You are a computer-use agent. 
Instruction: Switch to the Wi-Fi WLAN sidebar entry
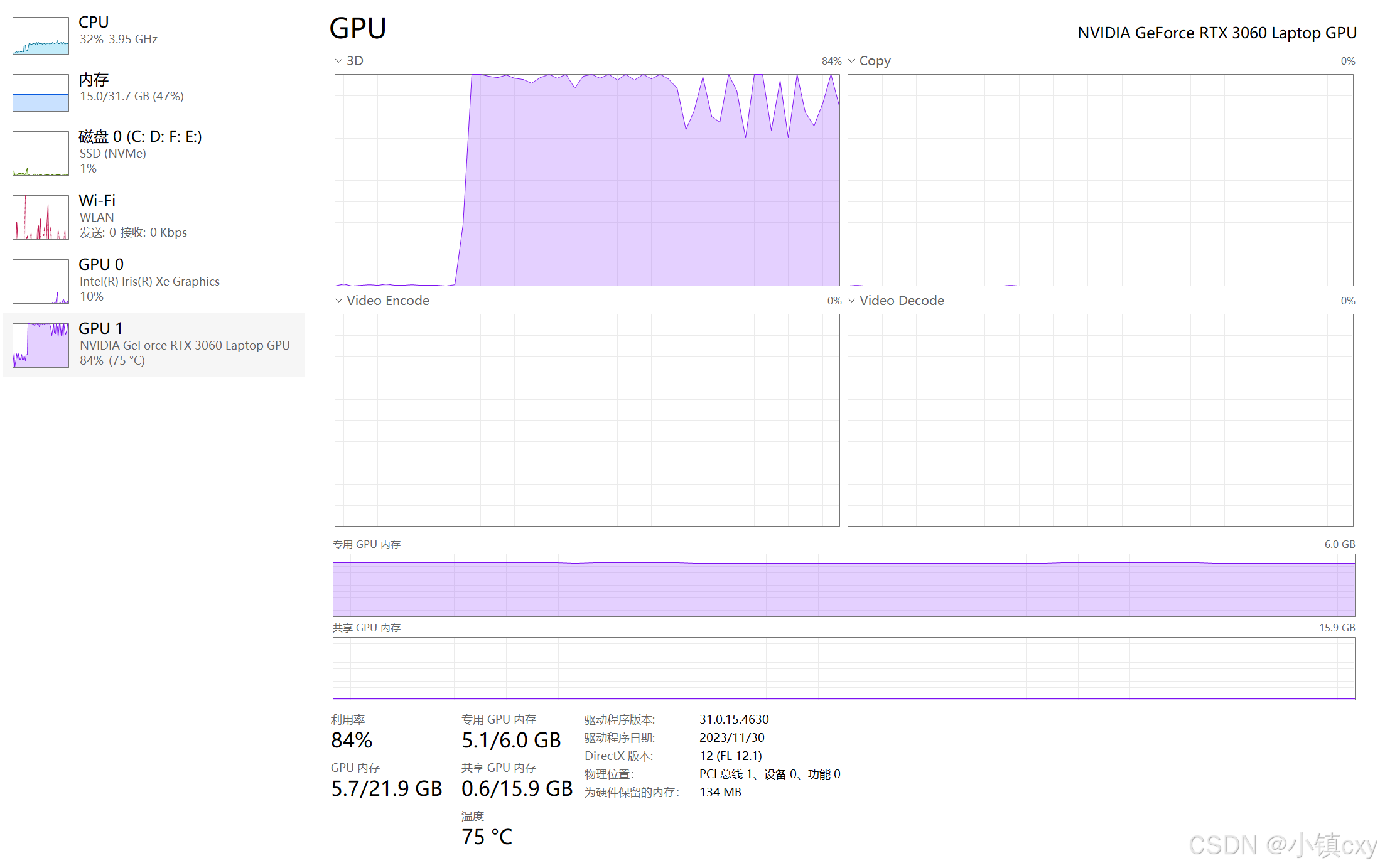[97, 201]
